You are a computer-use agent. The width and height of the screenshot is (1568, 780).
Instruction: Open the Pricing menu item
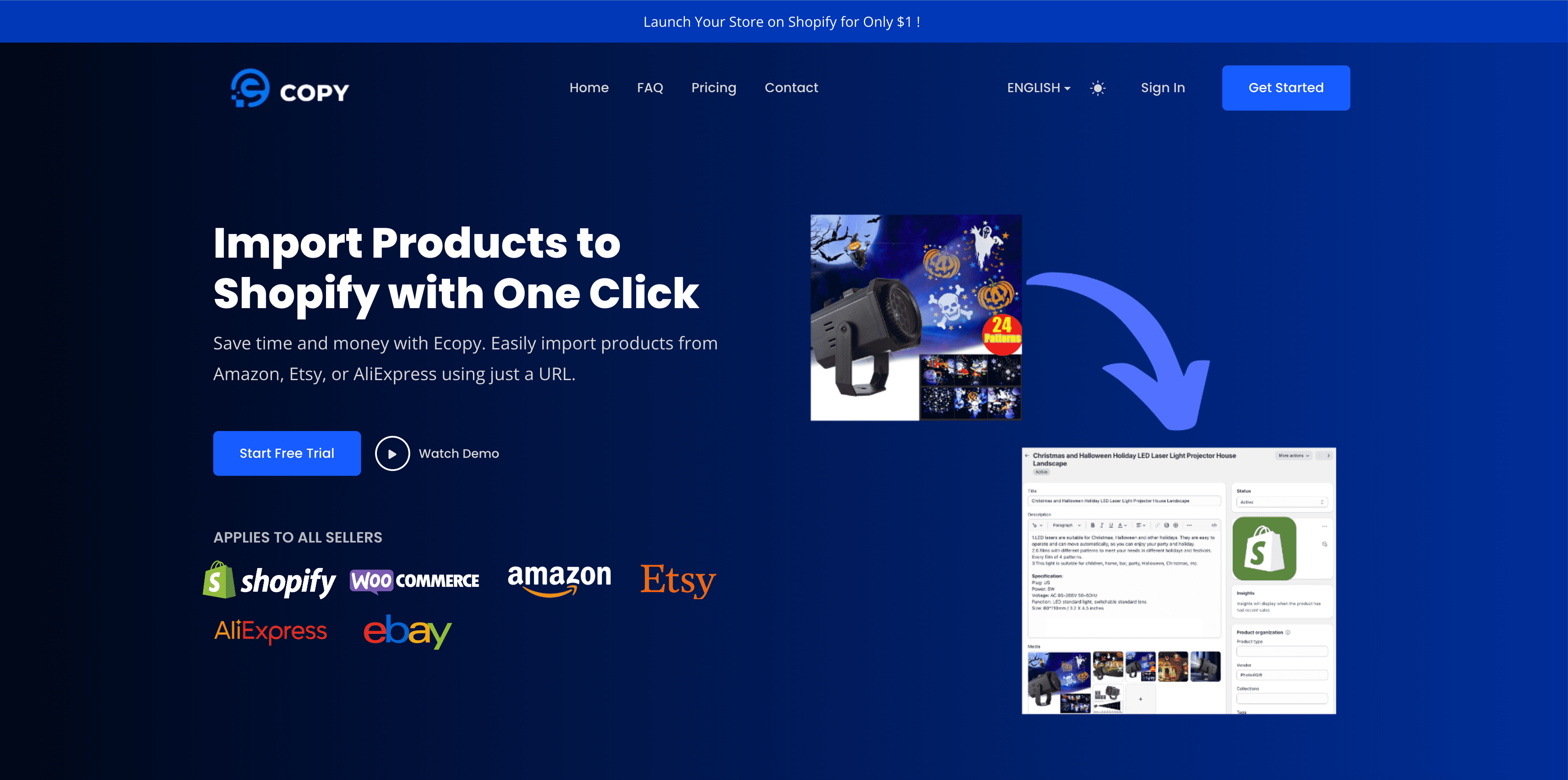tap(714, 88)
